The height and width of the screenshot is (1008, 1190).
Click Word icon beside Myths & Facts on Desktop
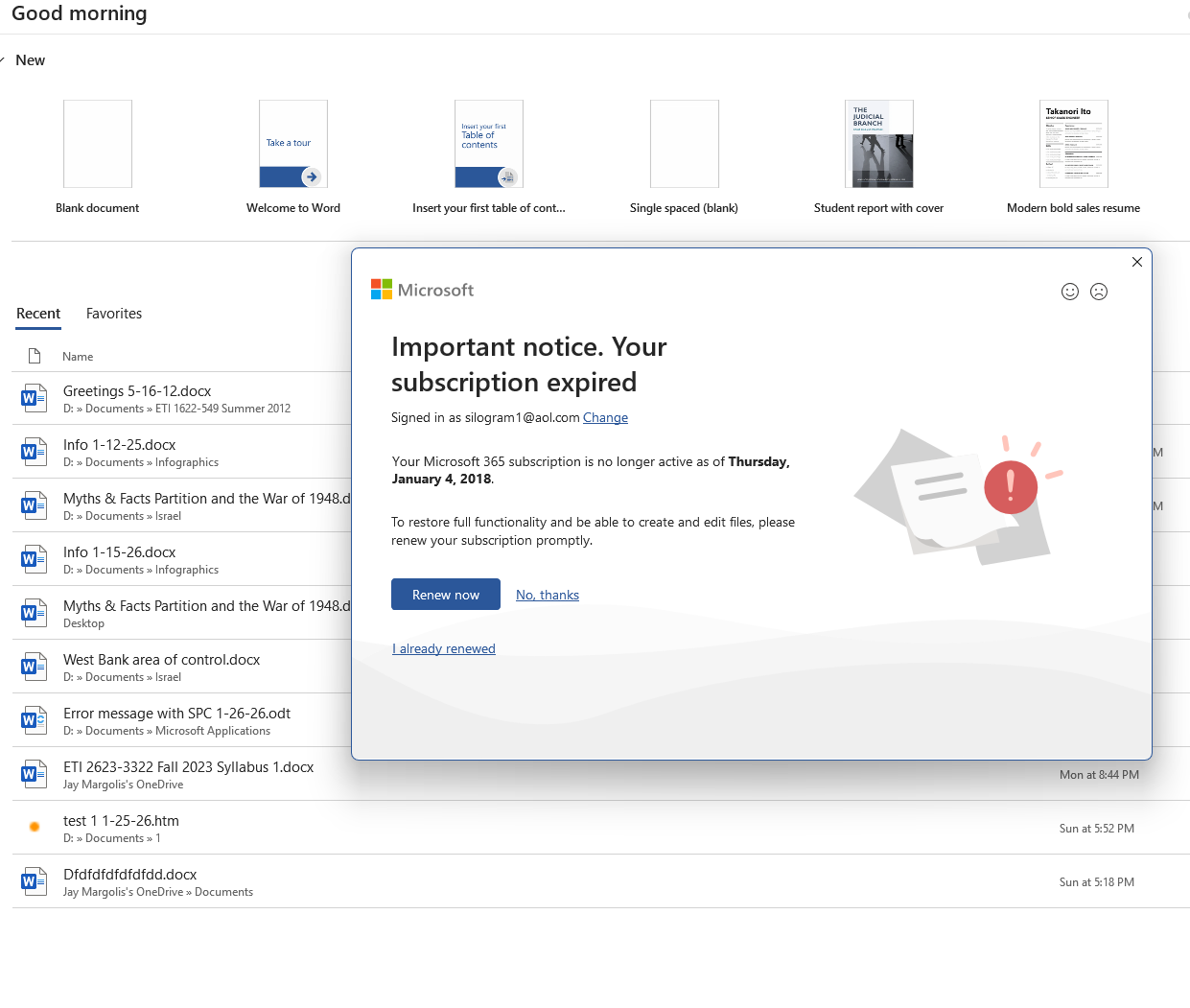tap(34, 613)
